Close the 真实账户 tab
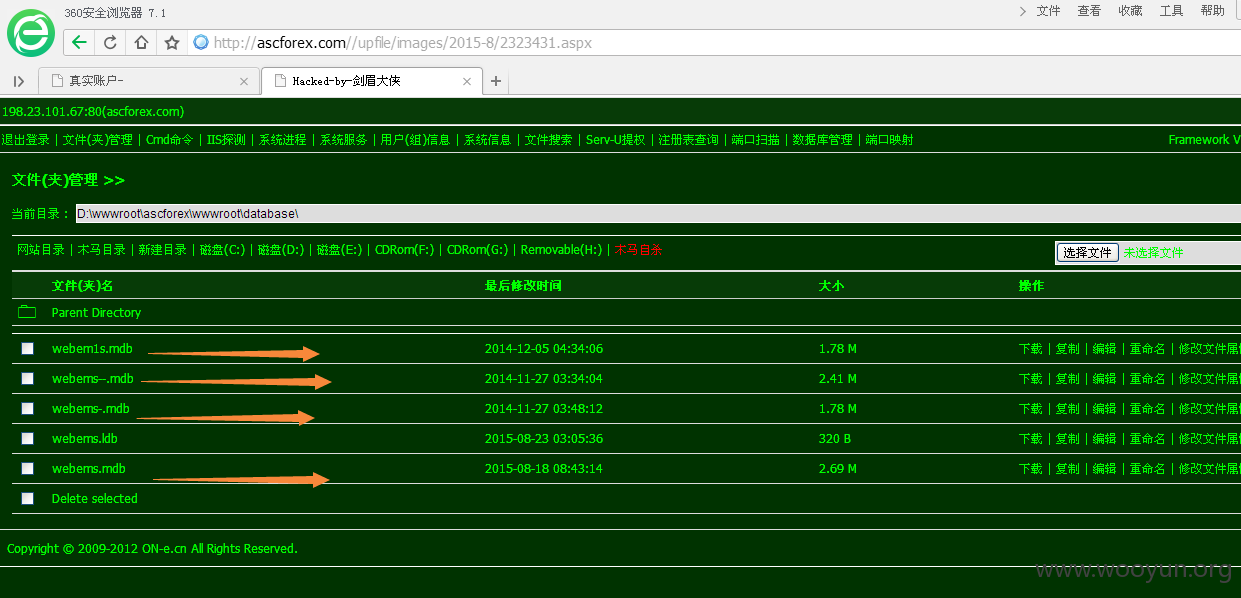Screen dimensions: 1241x598 click(244, 81)
